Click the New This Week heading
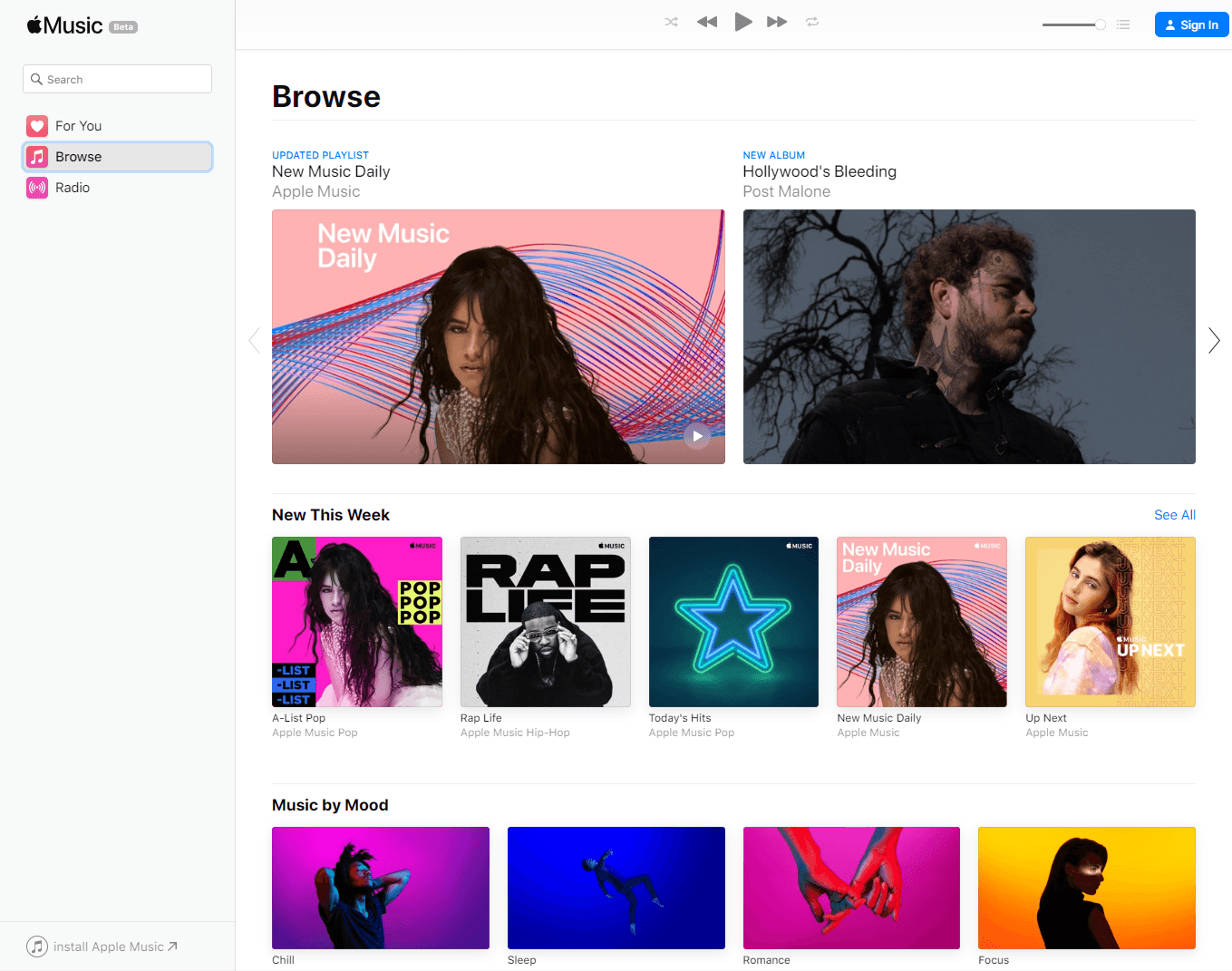This screenshot has width=1232, height=971. 331,515
